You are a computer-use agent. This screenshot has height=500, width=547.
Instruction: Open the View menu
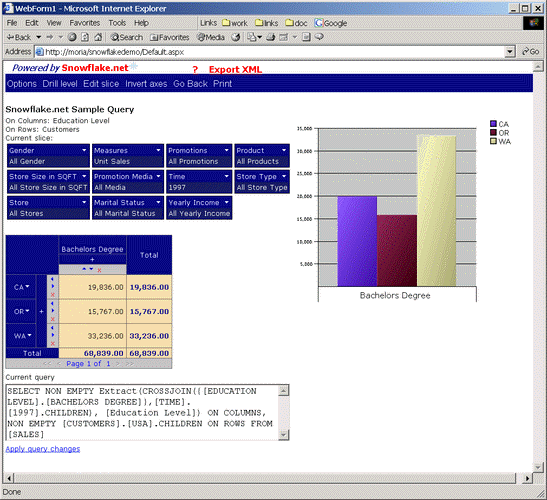click(x=54, y=23)
